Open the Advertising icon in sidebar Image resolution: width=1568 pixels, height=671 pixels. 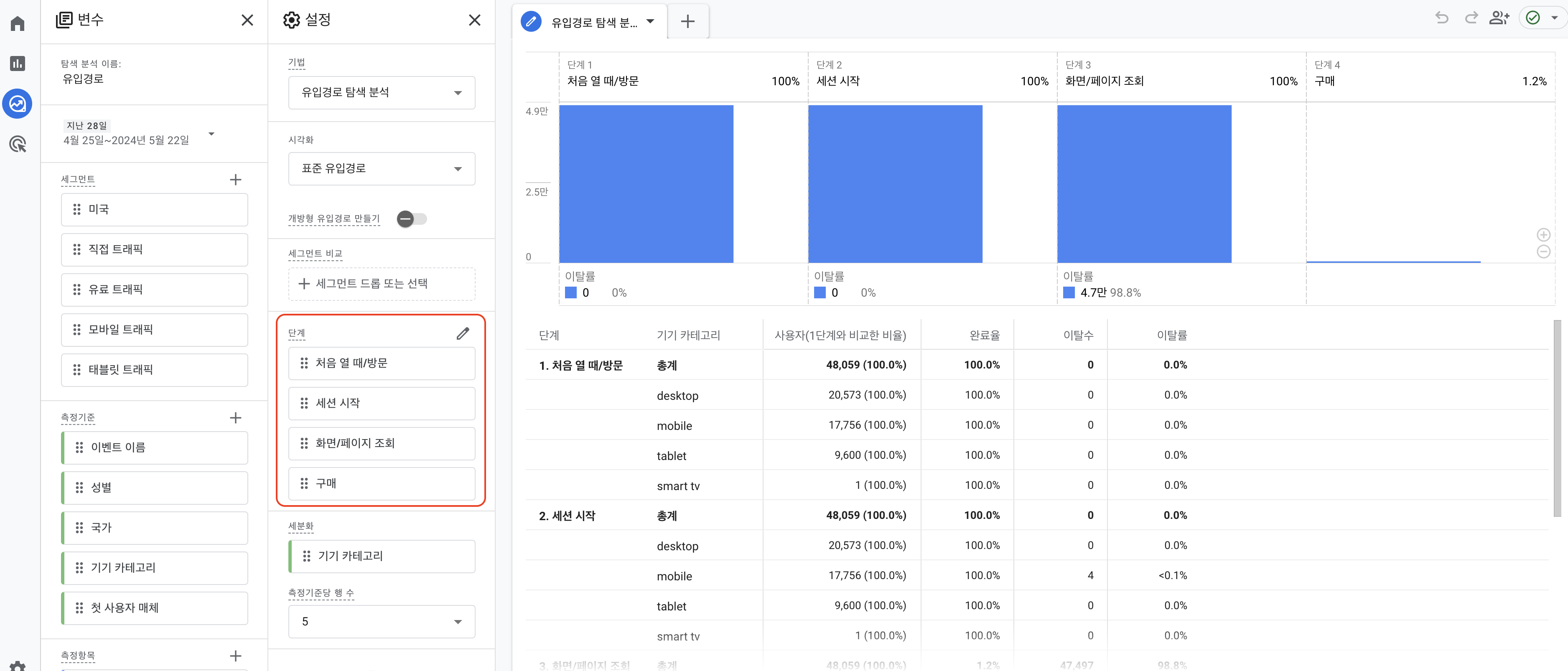18,144
